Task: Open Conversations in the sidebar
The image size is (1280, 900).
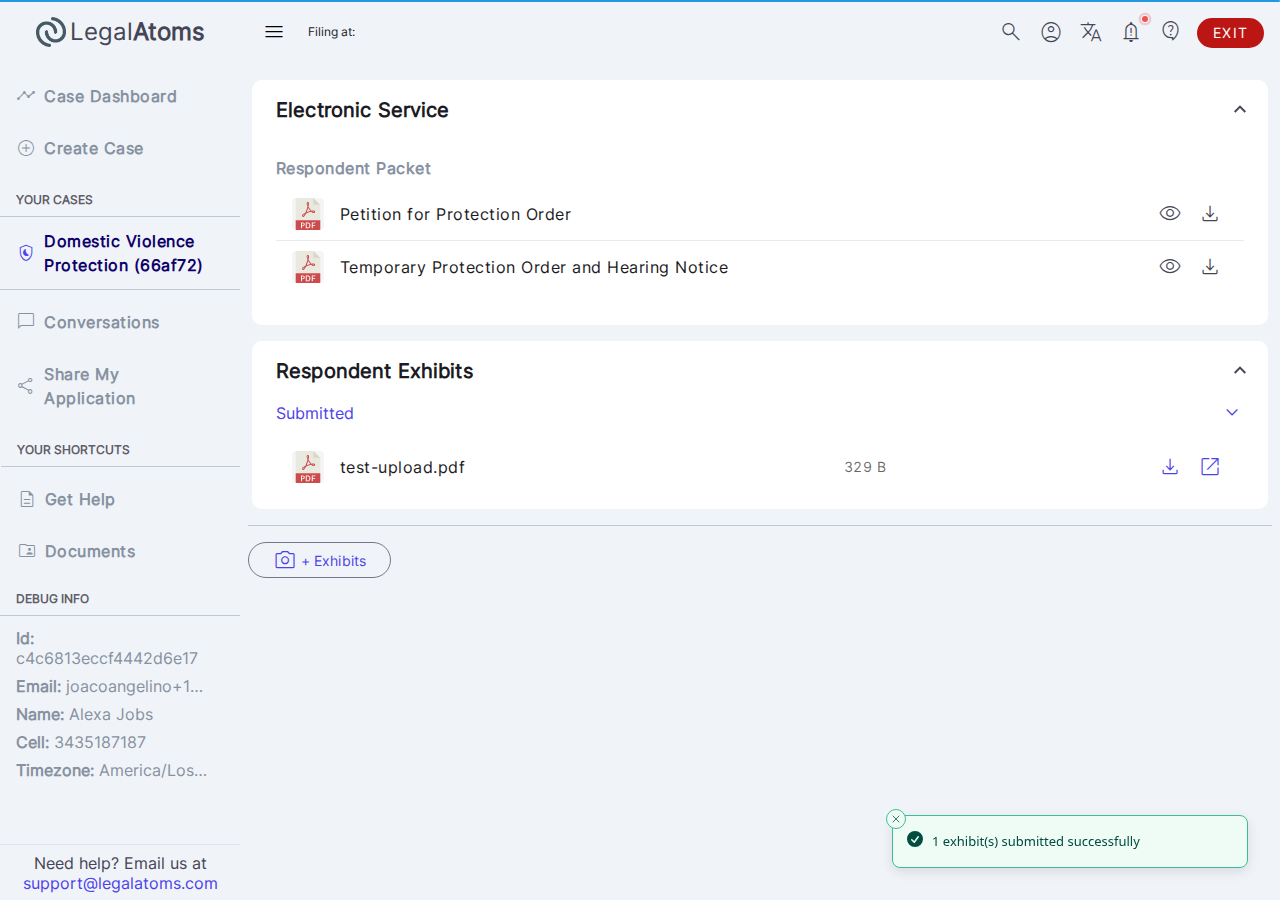Action: (x=101, y=322)
